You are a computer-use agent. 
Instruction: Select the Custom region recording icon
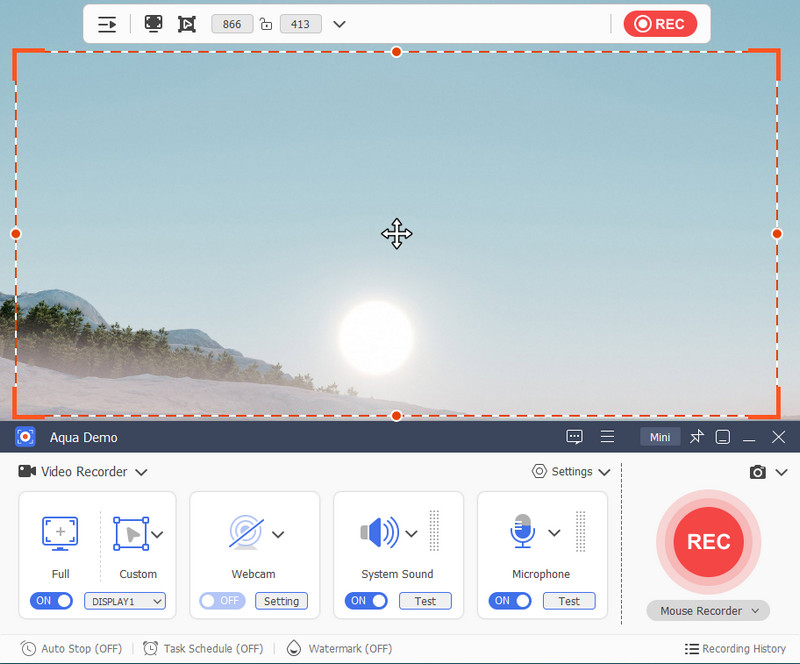click(x=131, y=533)
